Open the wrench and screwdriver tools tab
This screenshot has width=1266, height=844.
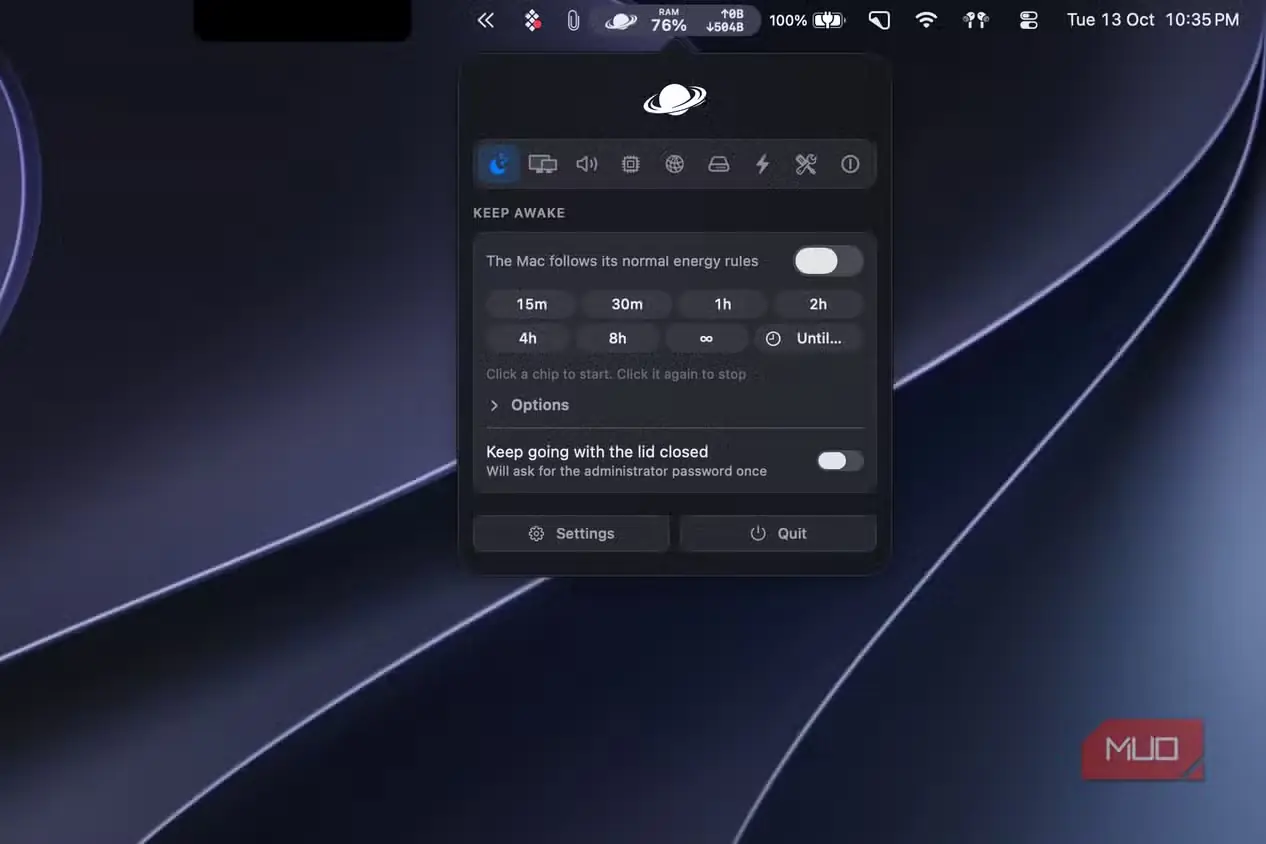click(806, 164)
